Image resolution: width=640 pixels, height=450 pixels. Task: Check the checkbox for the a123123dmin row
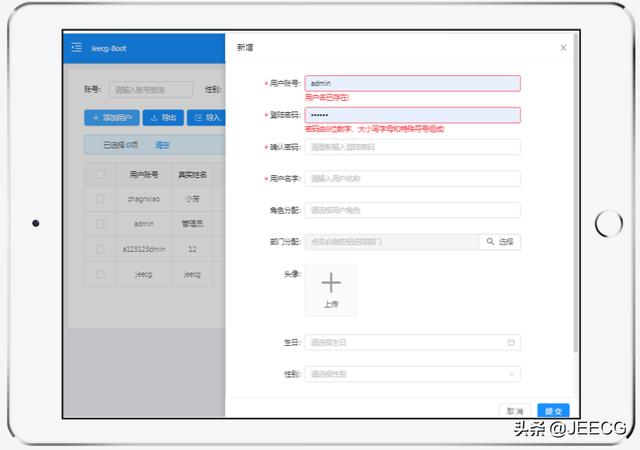point(100,249)
